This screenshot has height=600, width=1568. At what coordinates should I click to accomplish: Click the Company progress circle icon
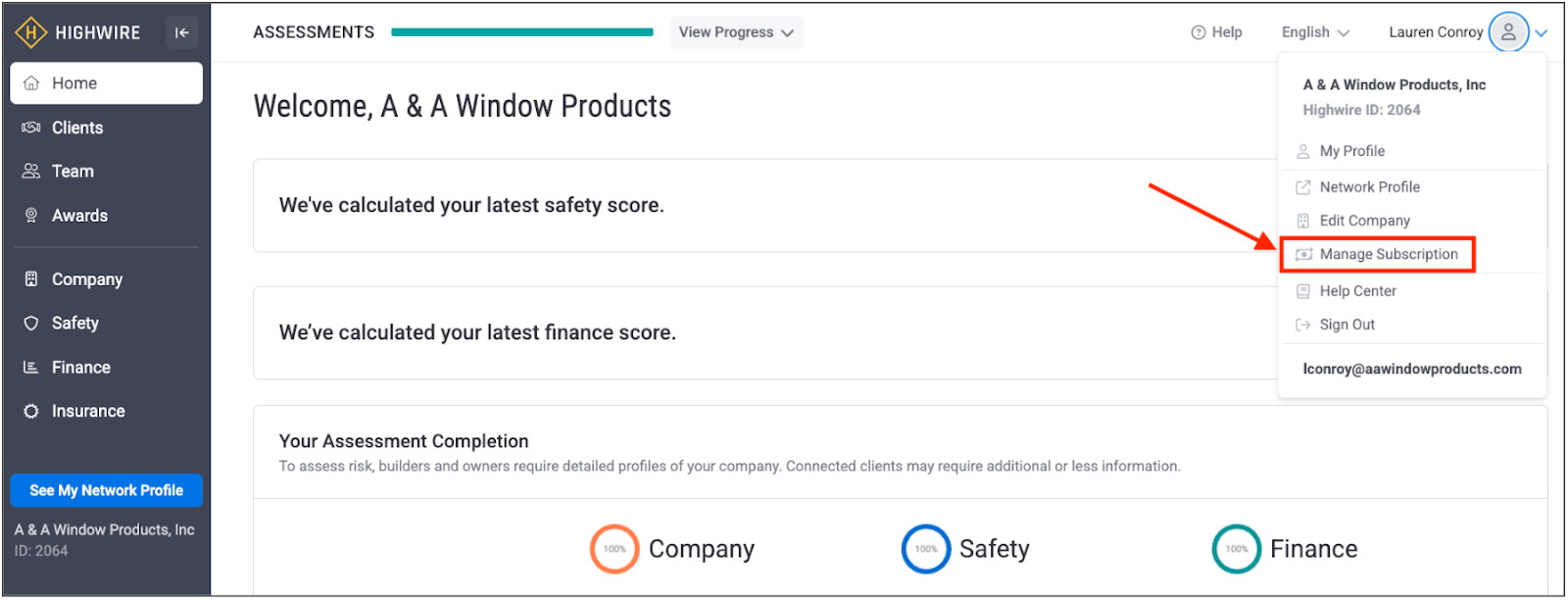(x=614, y=549)
